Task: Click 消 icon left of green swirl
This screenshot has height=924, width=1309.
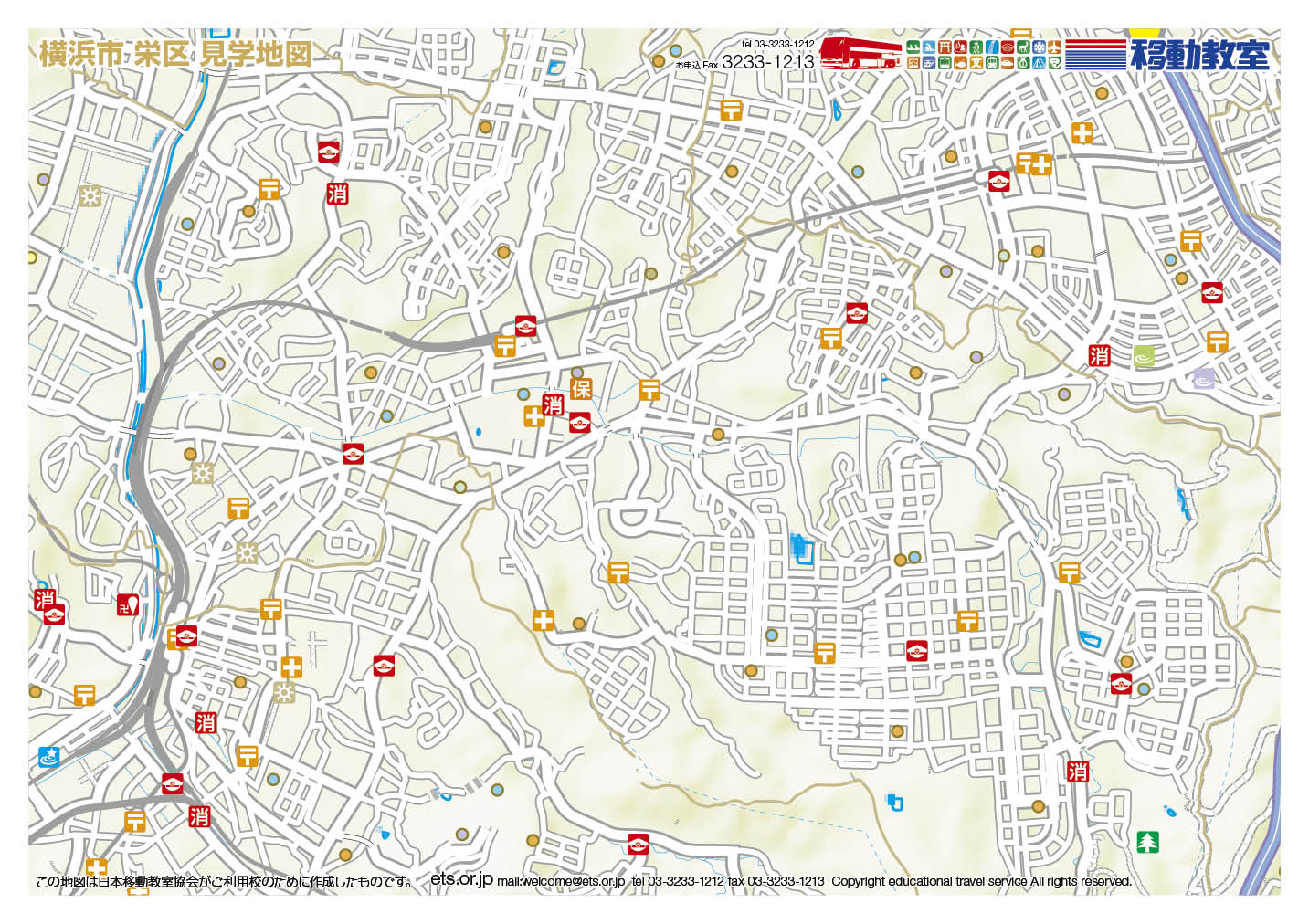Action: point(1100,355)
